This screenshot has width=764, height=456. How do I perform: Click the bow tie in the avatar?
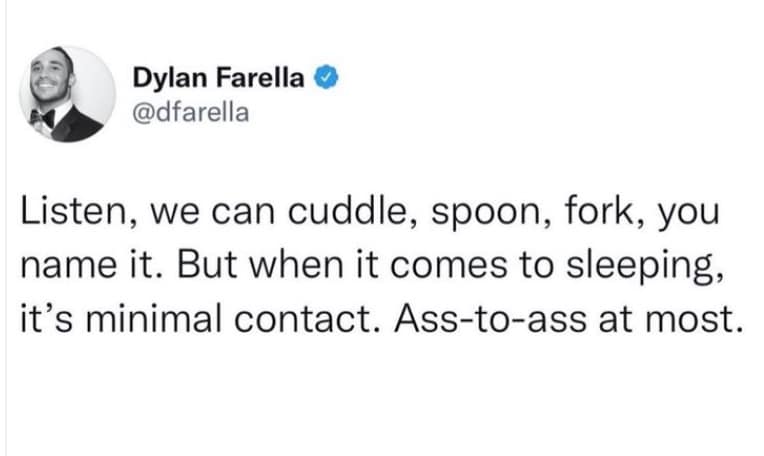tap(44, 117)
